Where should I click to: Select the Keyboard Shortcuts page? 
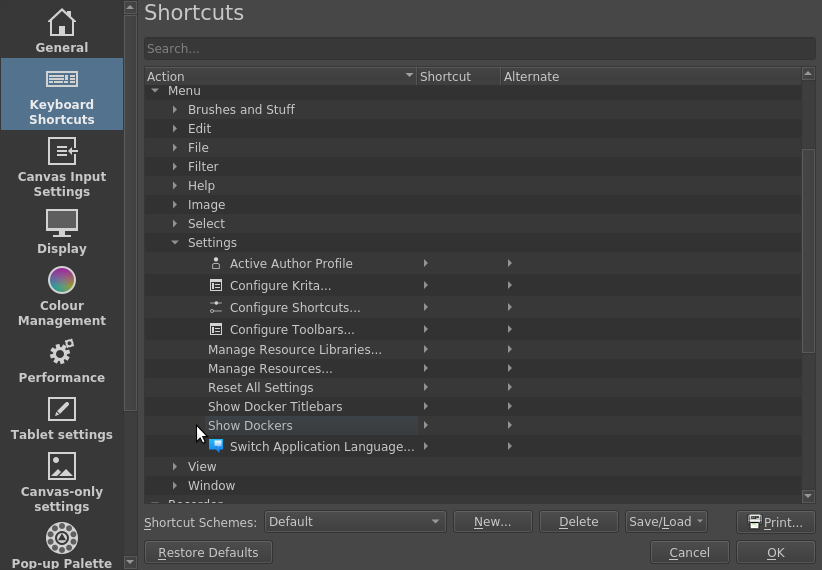62,94
